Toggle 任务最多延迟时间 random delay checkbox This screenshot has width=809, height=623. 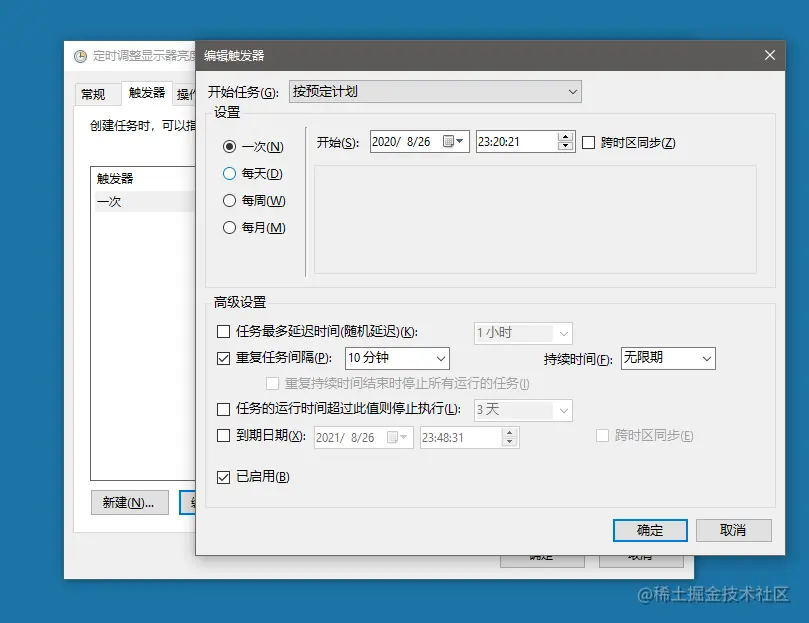tap(223, 331)
